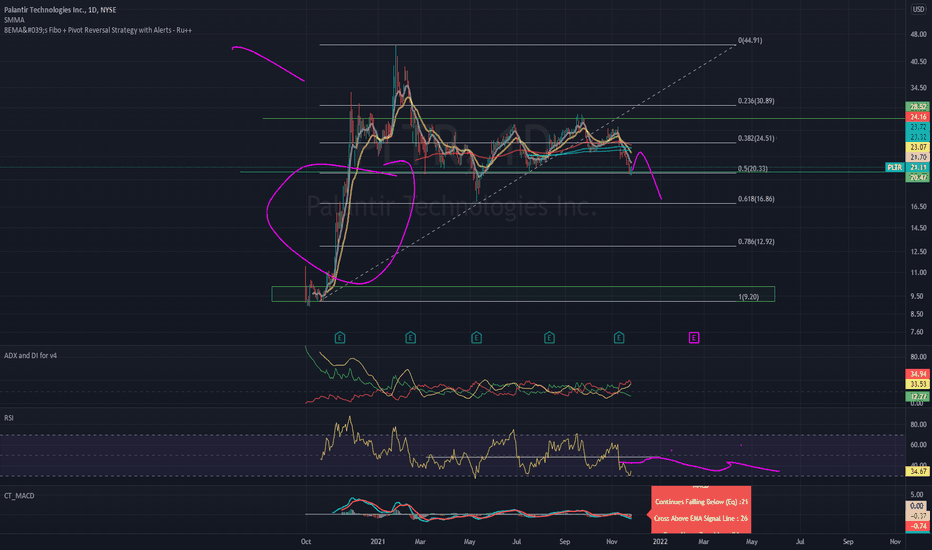Click the 7.60 price axis tick

(x=918, y=332)
